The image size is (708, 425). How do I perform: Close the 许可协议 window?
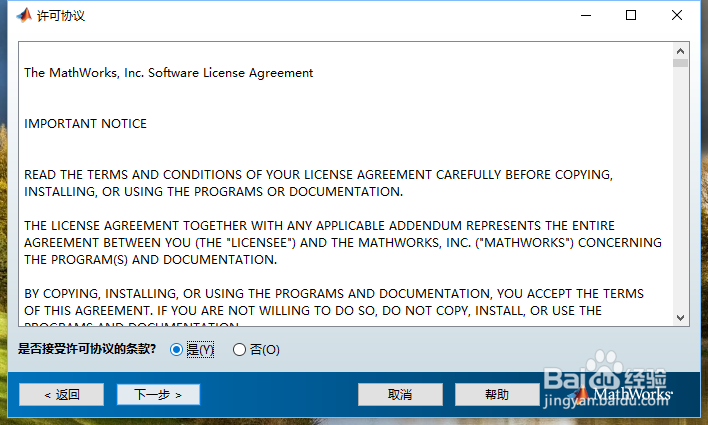676,15
